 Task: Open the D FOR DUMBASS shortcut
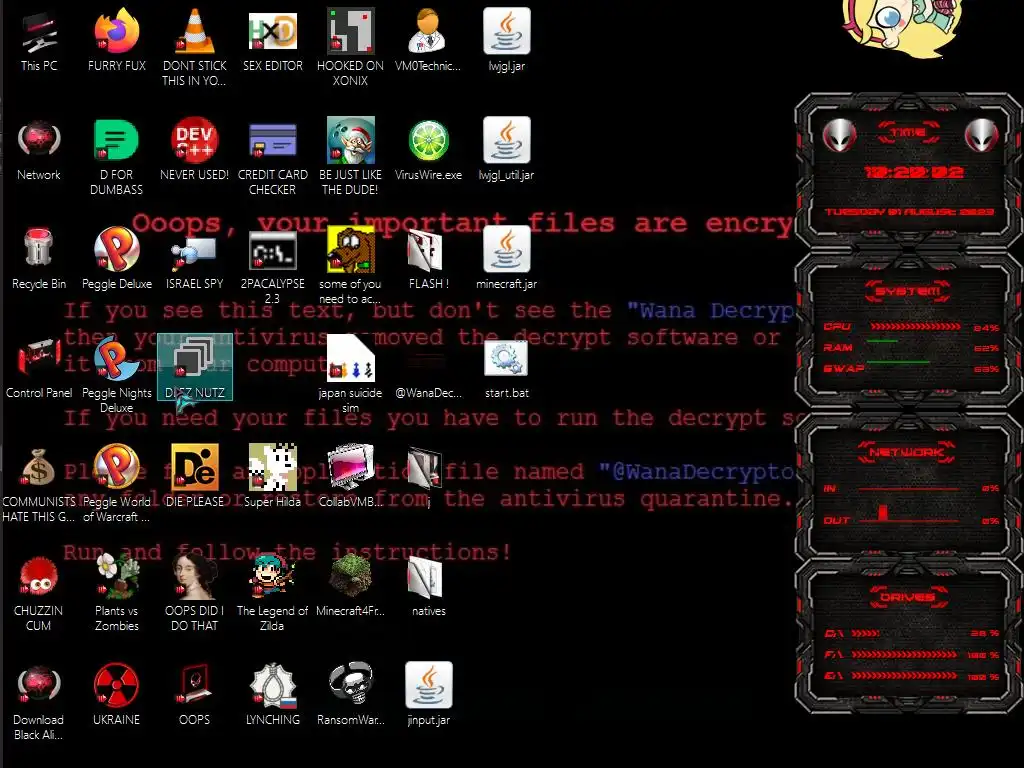(x=116, y=157)
